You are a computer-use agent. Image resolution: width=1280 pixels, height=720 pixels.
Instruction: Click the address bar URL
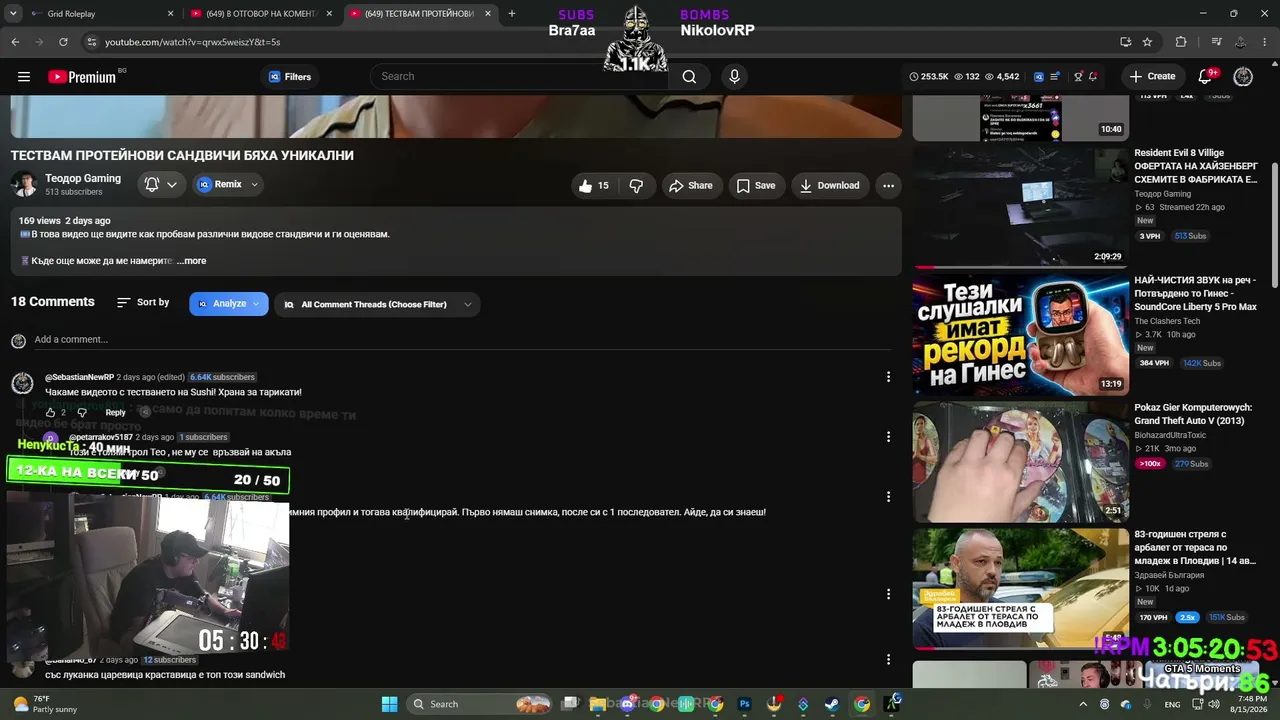193,42
